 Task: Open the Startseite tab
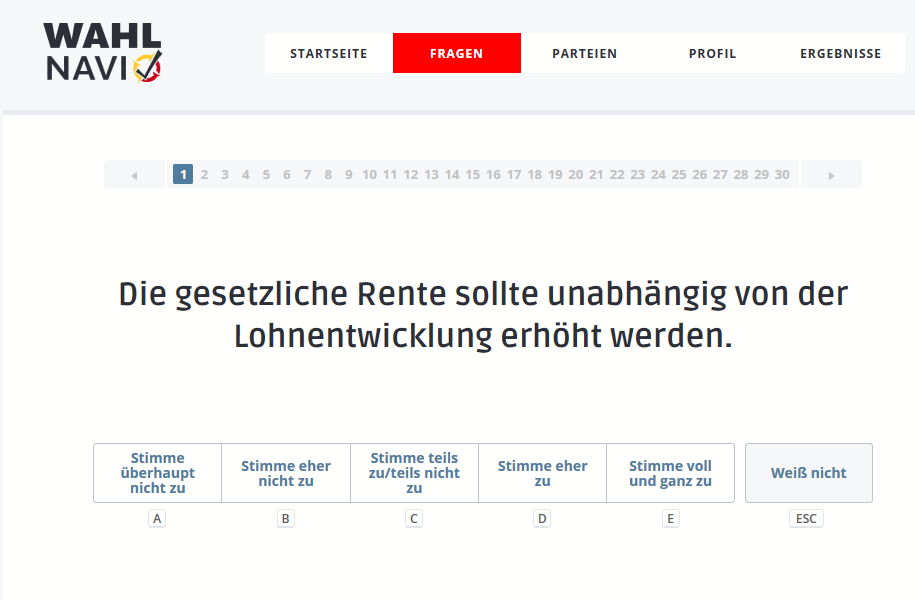[x=329, y=54]
